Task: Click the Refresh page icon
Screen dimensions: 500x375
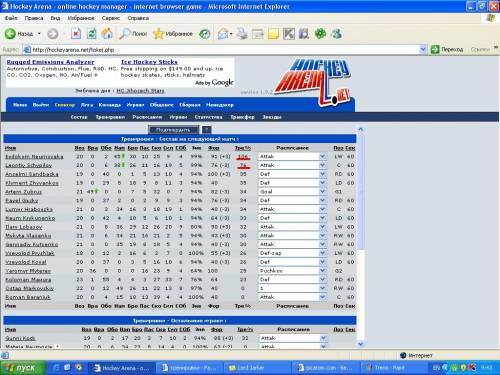Action: [91, 34]
